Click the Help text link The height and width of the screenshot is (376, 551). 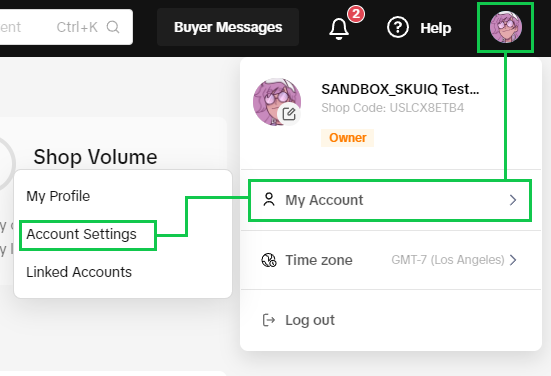(x=435, y=28)
